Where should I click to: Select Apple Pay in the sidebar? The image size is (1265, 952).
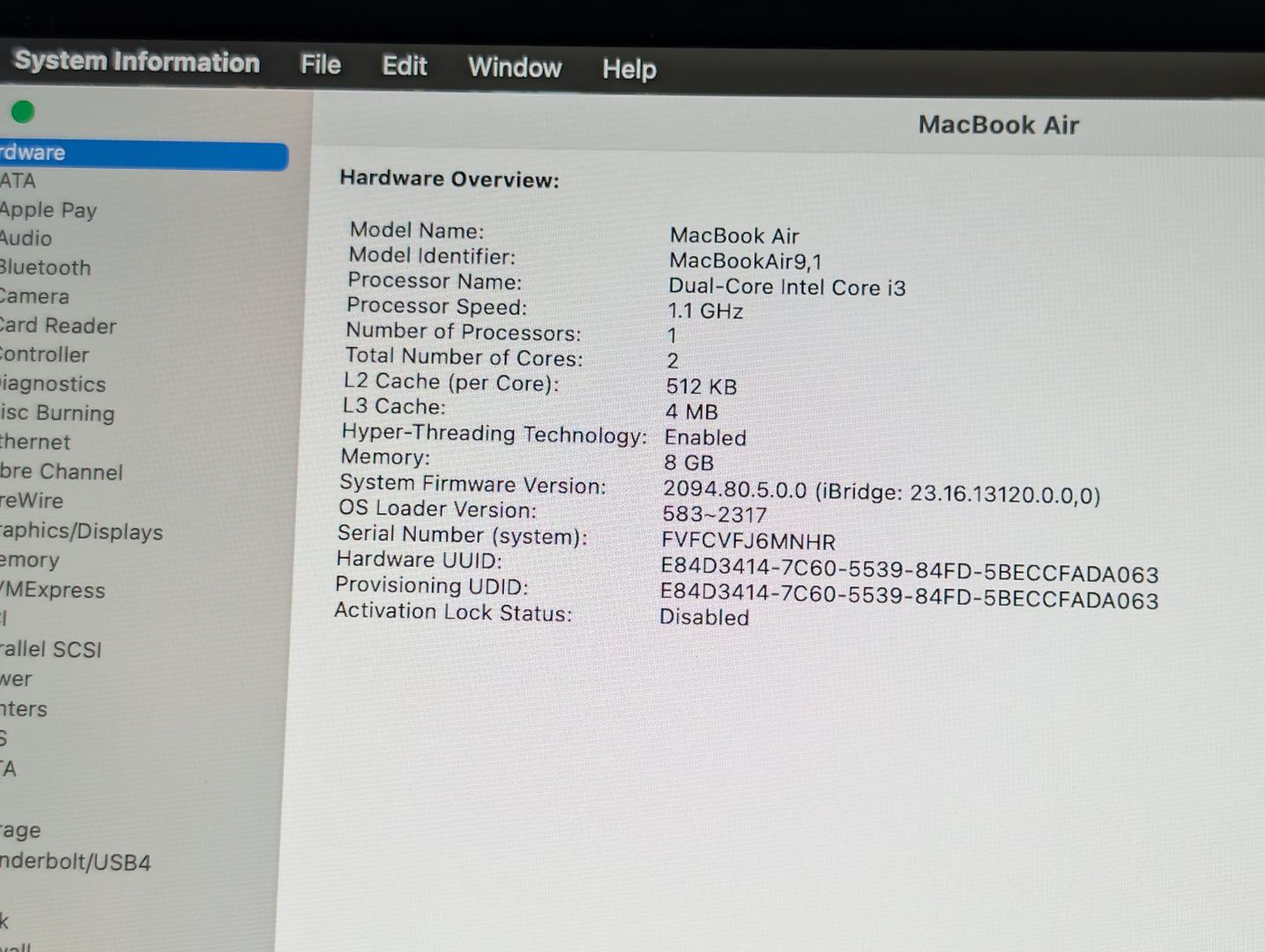[x=48, y=211]
